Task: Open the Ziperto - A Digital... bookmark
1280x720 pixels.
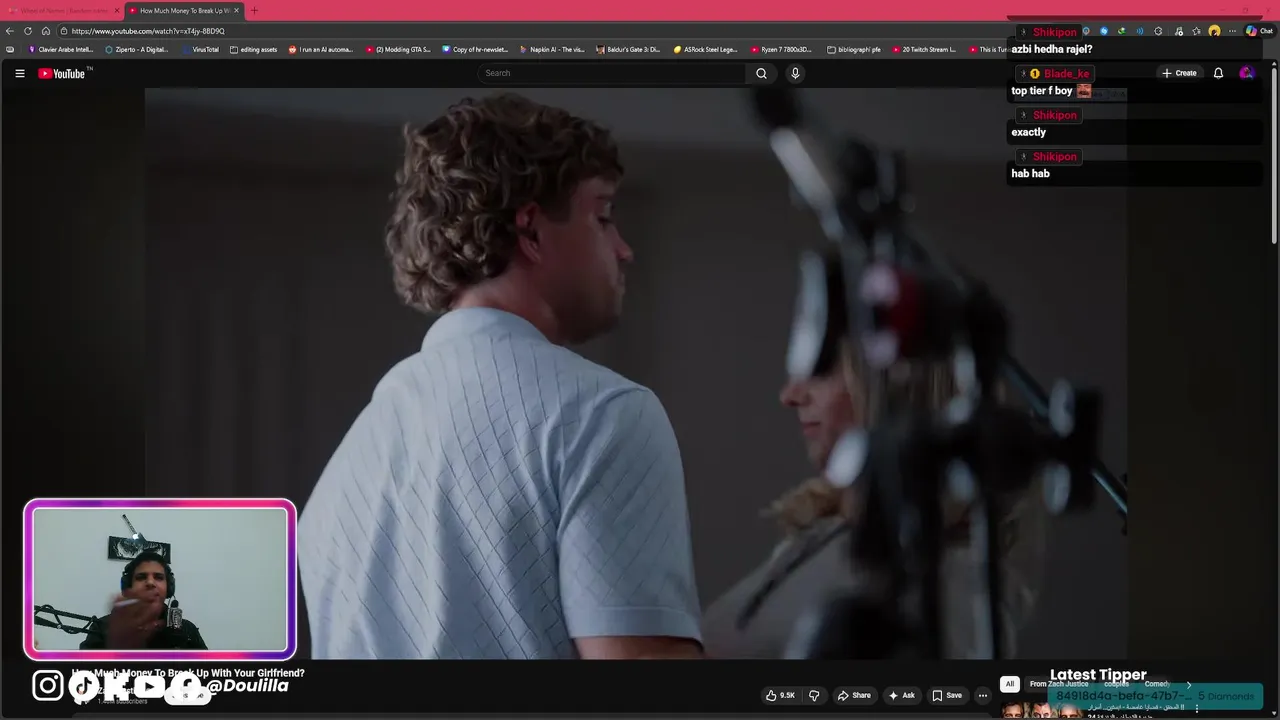Action: [137, 49]
